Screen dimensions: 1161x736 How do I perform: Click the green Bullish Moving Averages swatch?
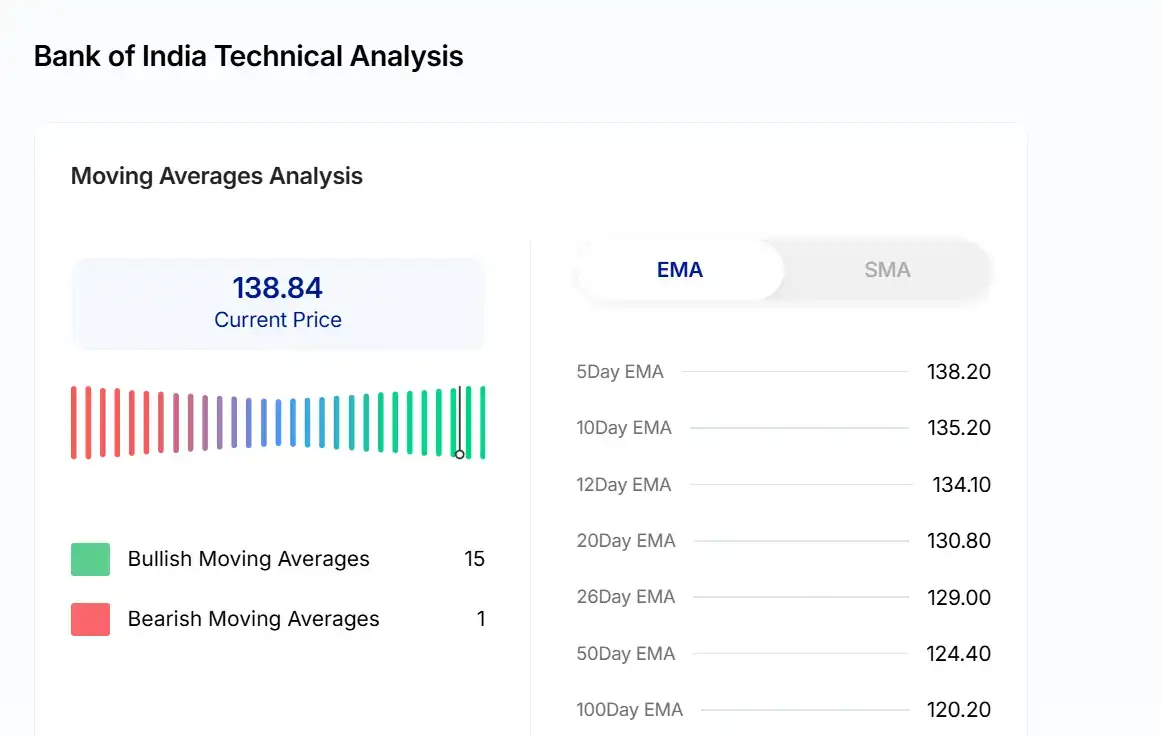90,559
